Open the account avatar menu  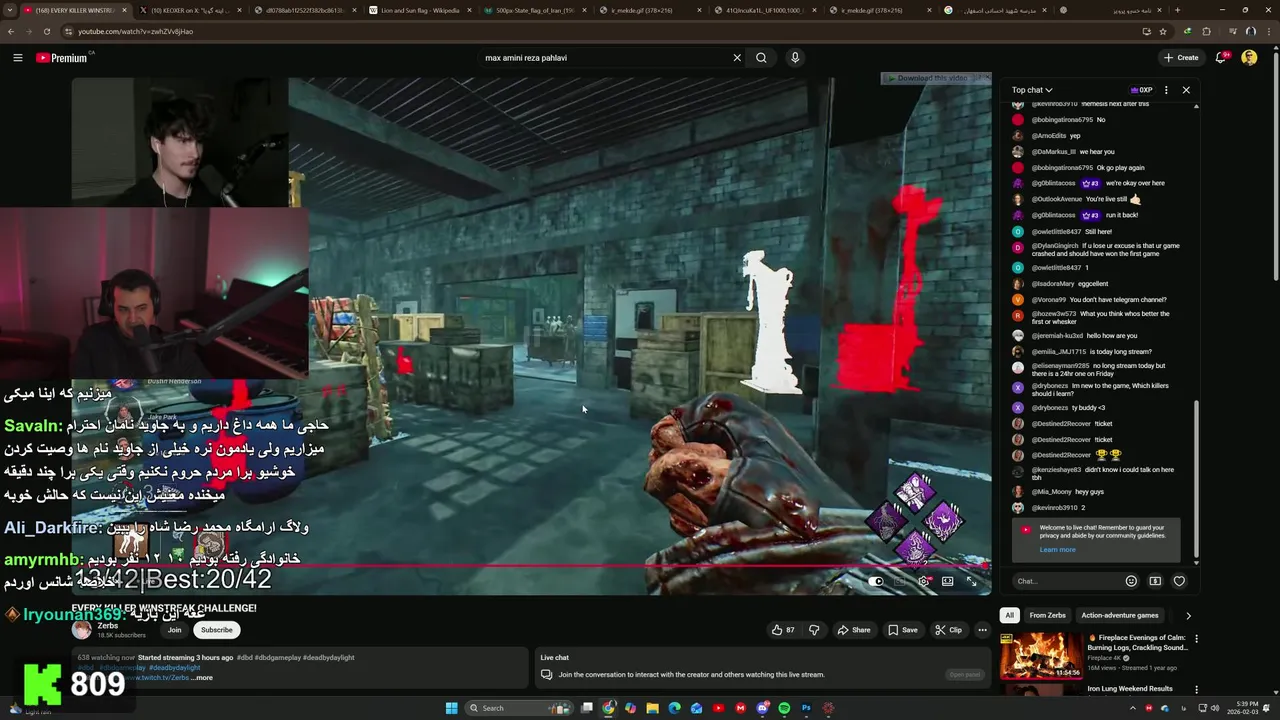(1249, 58)
